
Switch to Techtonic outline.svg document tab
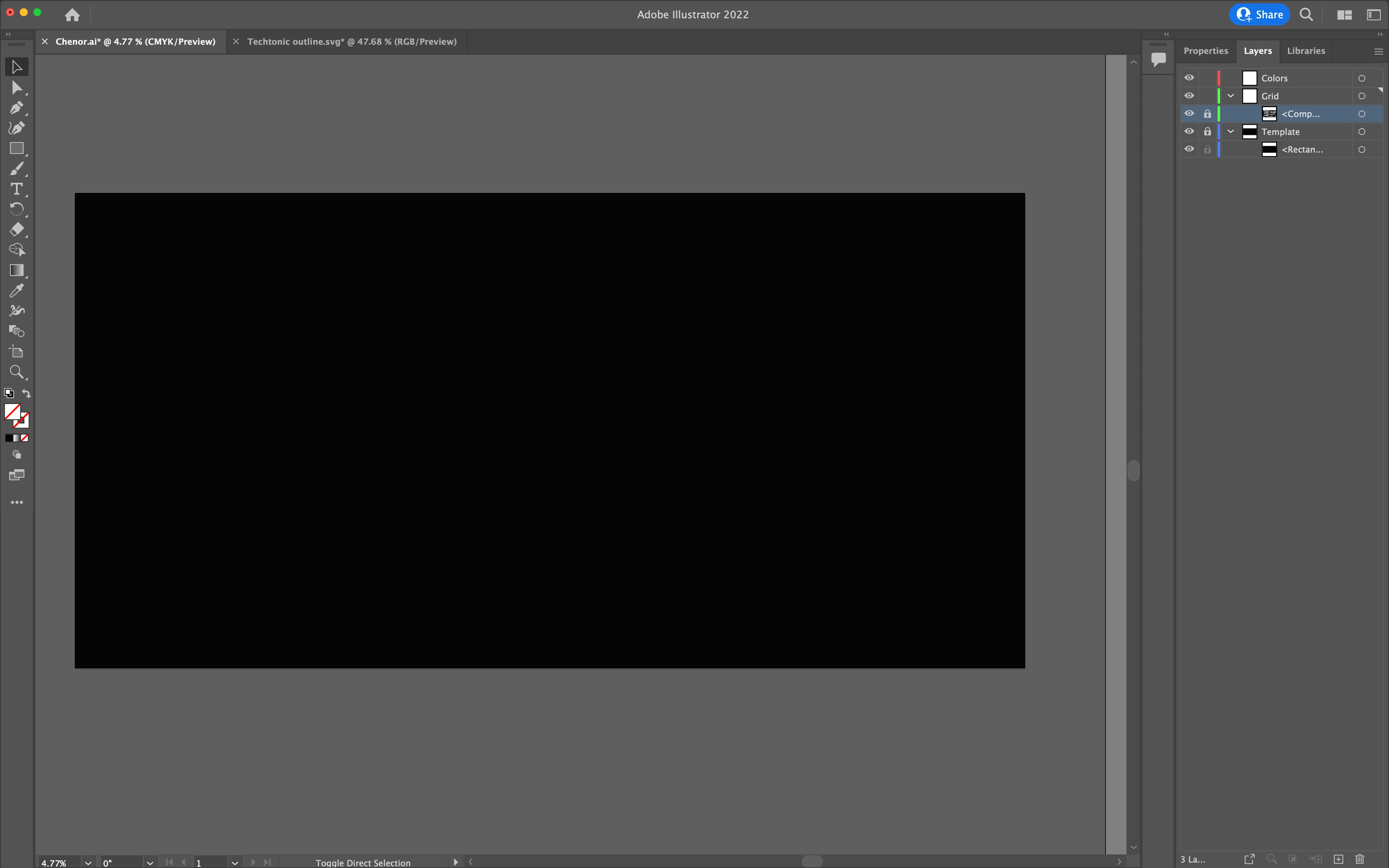[351, 41]
